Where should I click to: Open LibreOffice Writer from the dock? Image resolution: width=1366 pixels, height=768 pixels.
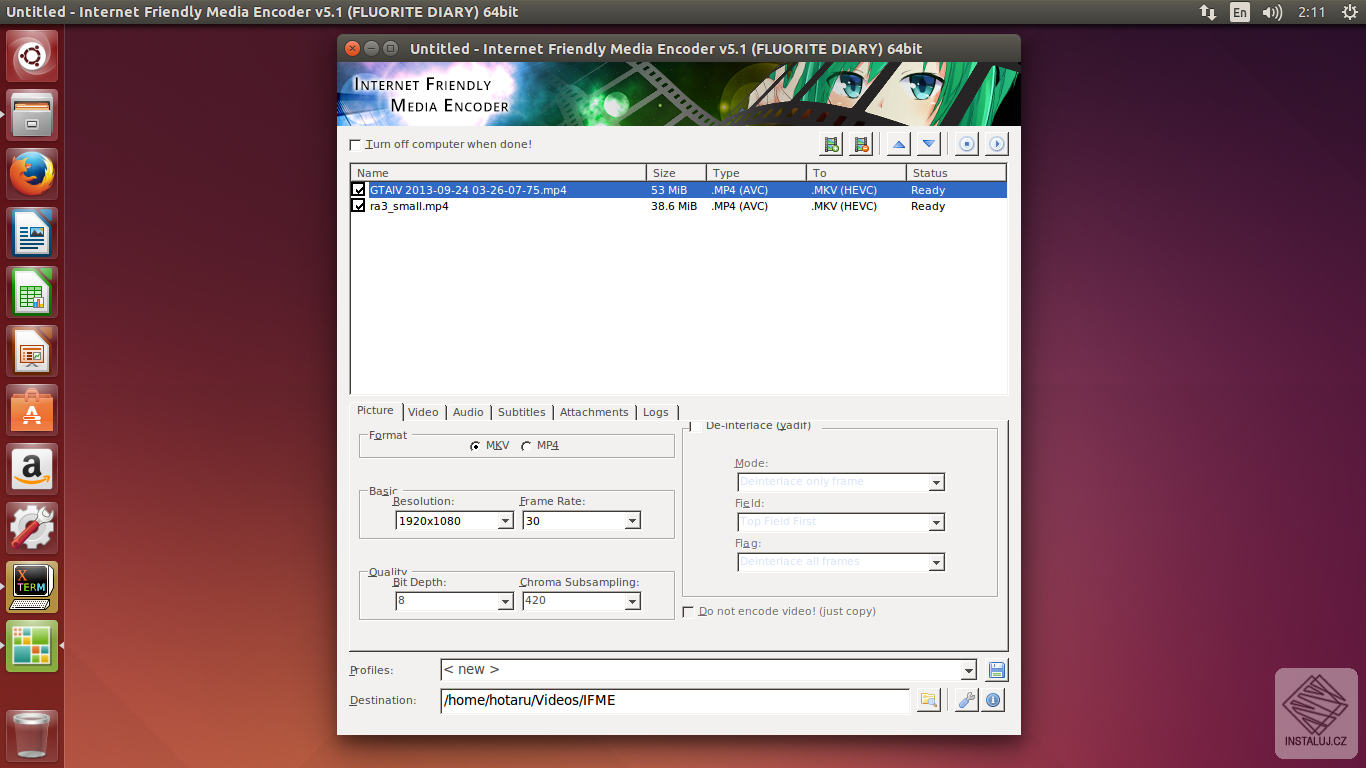[33, 233]
